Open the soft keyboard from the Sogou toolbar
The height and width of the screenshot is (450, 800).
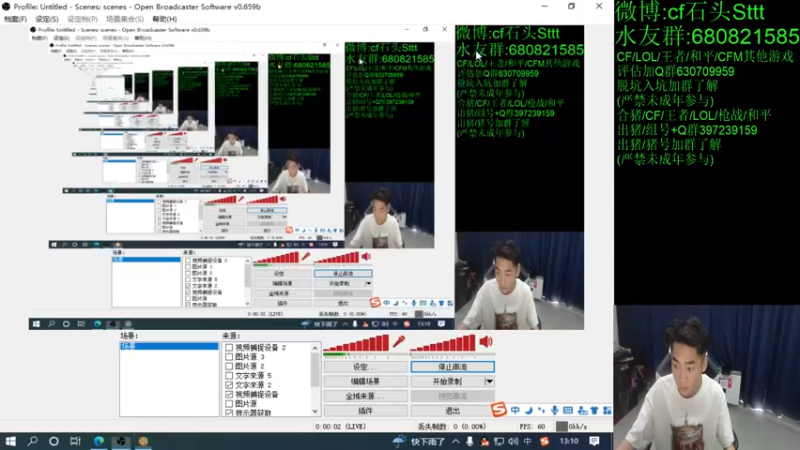click(568, 410)
